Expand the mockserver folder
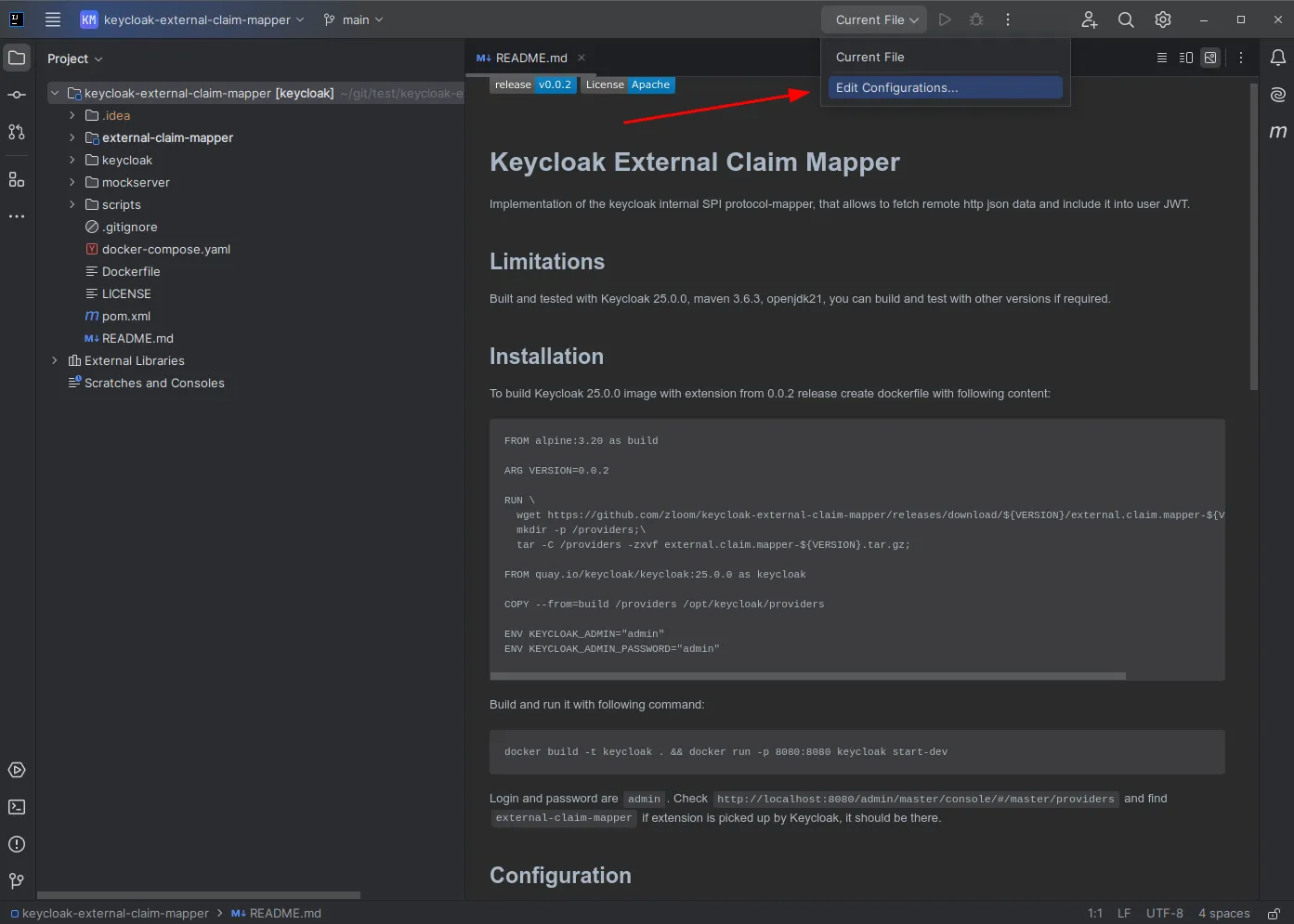Image resolution: width=1294 pixels, height=924 pixels. (71, 182)
